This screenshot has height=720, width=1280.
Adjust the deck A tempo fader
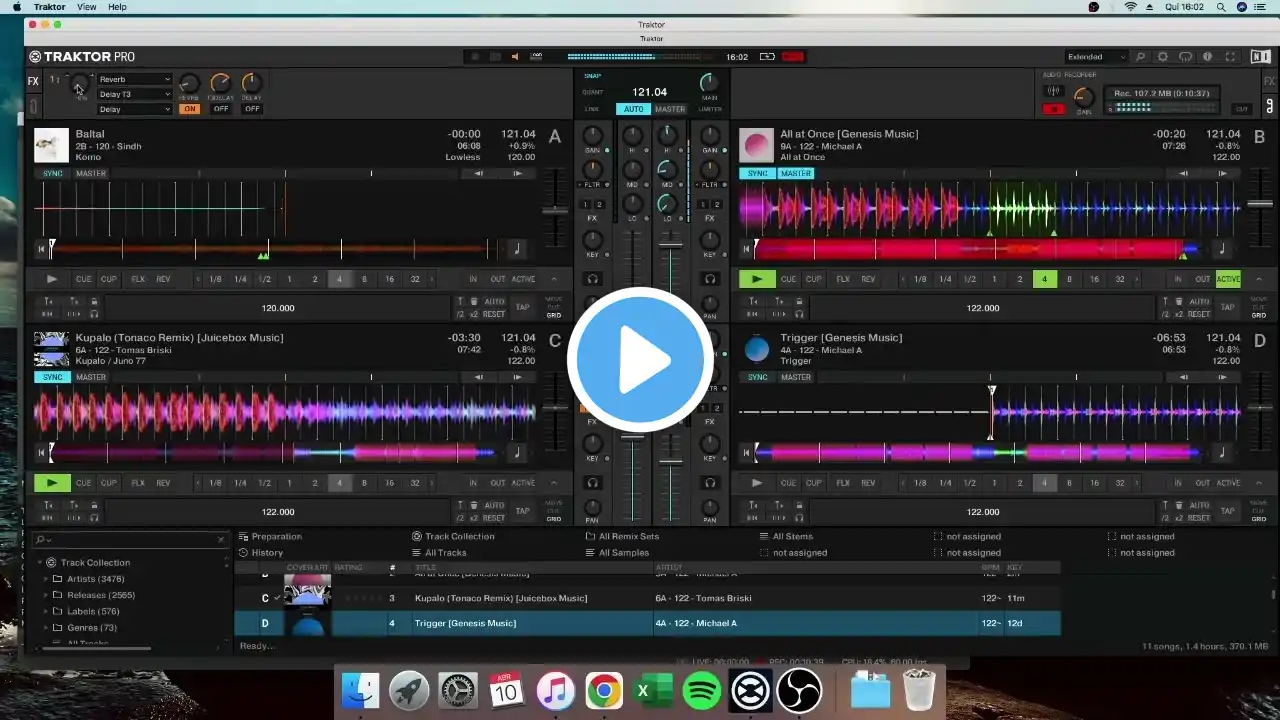(x=555, y=209)
